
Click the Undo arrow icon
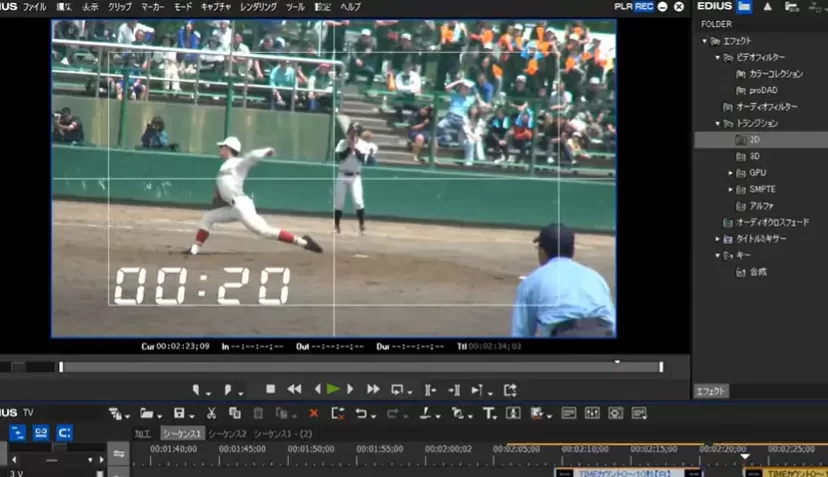361,413
